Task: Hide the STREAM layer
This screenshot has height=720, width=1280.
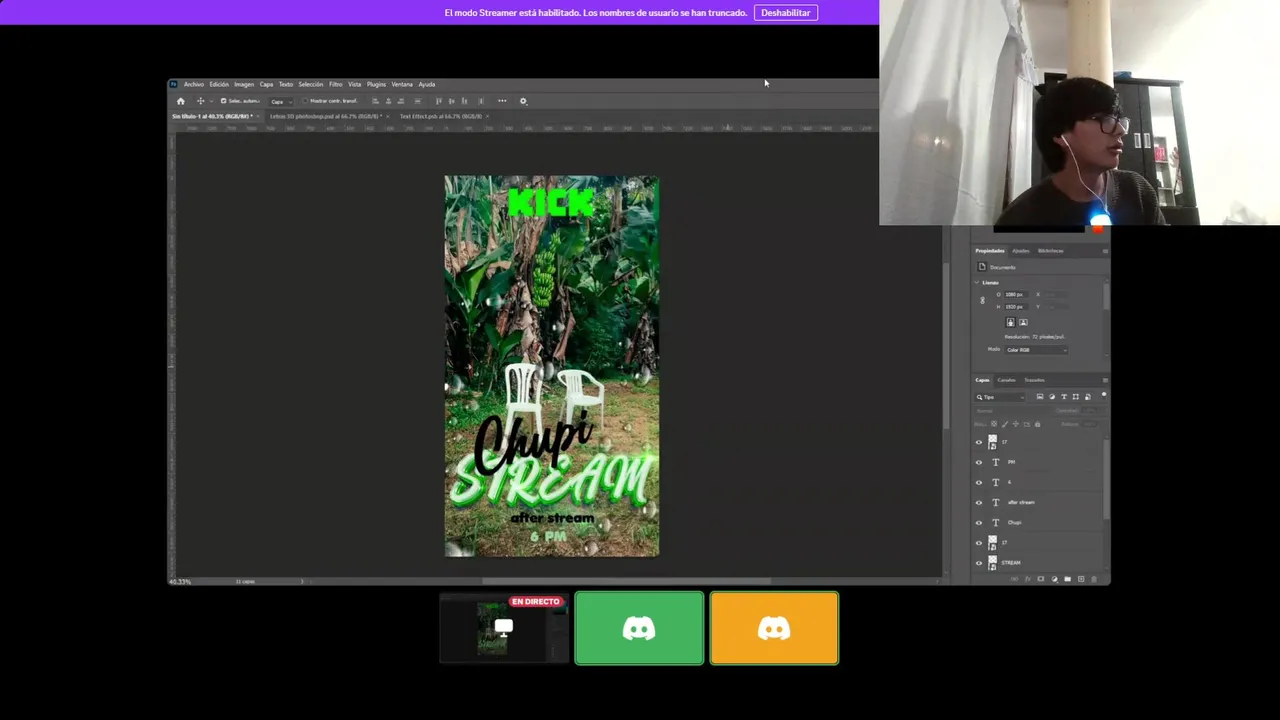Action: pyautogui.click(x=979, y=562)
